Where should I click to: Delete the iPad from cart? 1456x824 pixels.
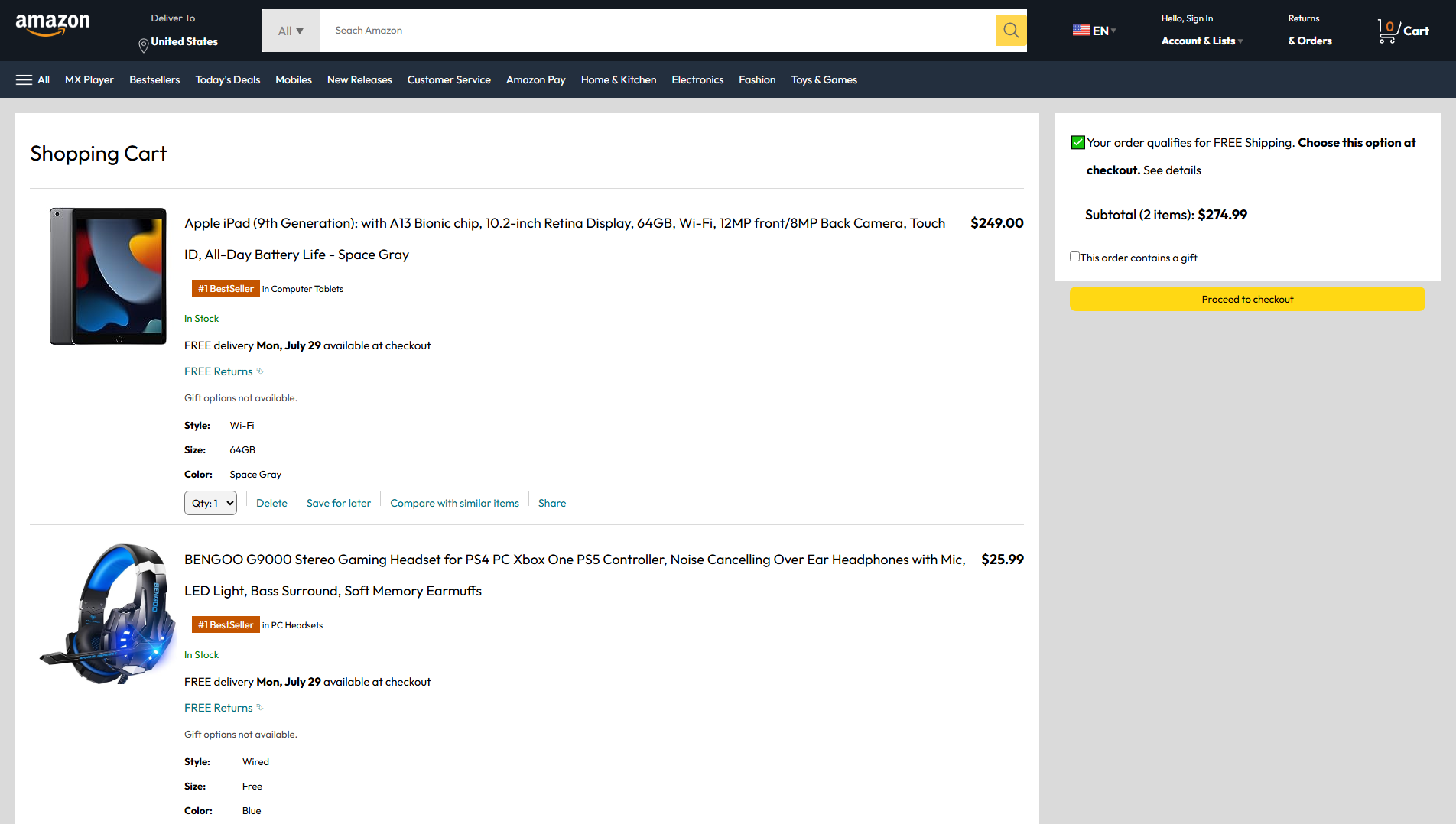point(271,503)
